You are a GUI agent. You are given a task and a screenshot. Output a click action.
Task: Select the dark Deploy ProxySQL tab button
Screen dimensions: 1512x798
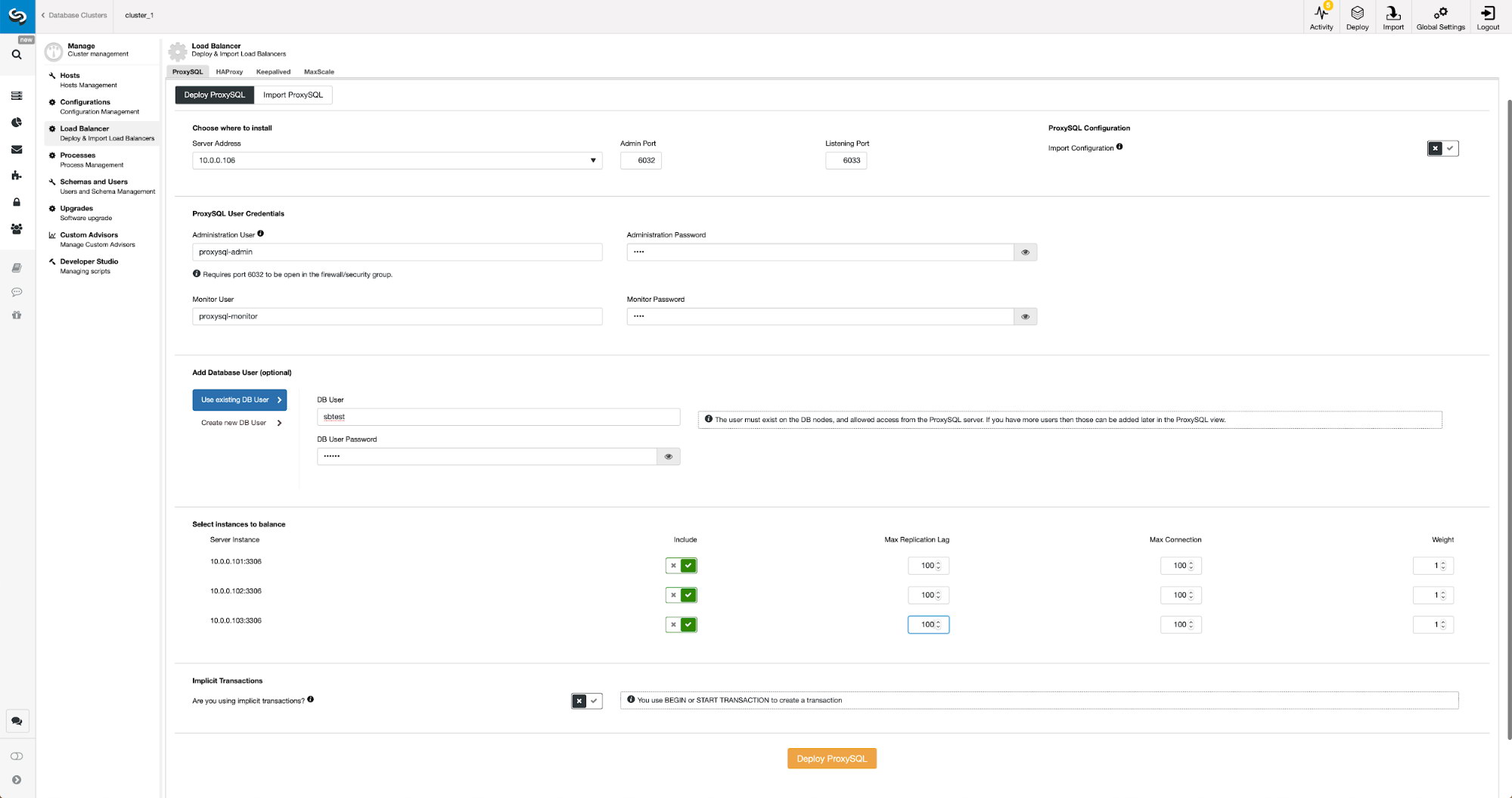coord(215,95)
